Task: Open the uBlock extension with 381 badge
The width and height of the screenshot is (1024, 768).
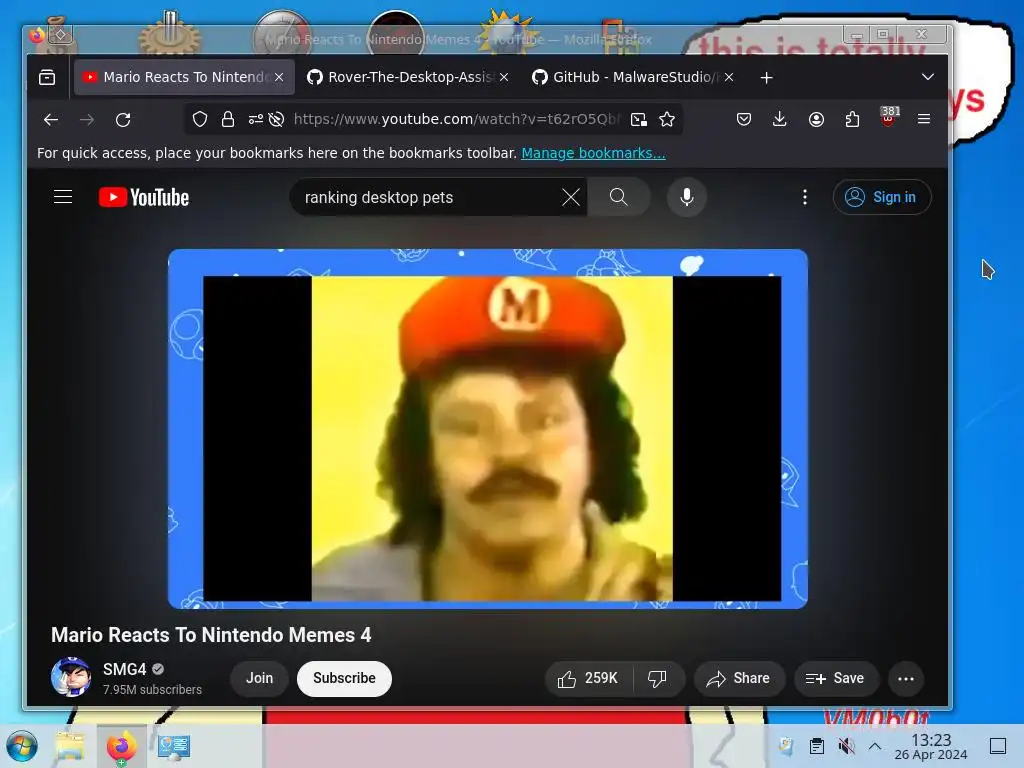Action: [888, 118]
